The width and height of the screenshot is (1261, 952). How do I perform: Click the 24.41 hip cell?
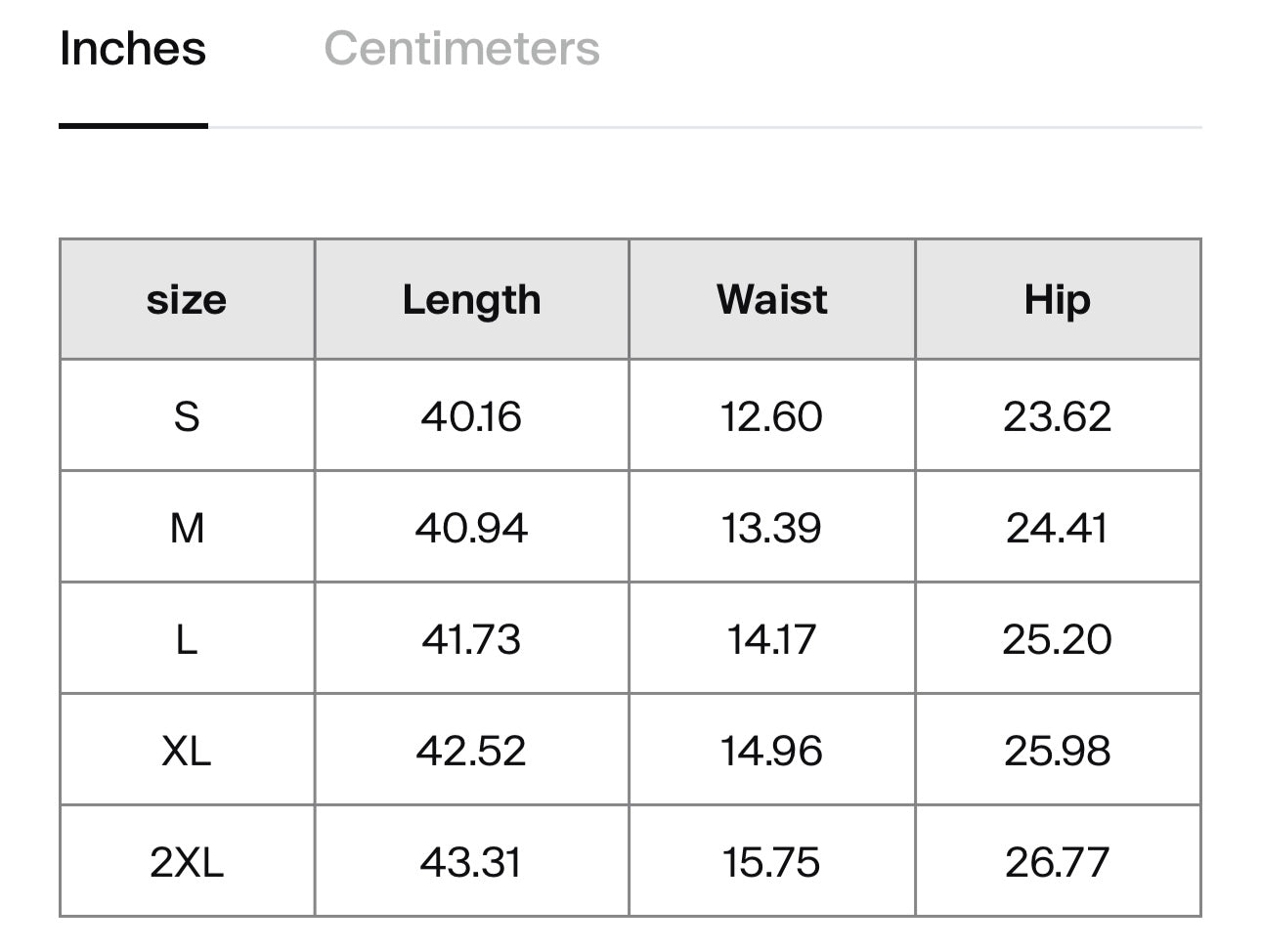coord(1057,528)
